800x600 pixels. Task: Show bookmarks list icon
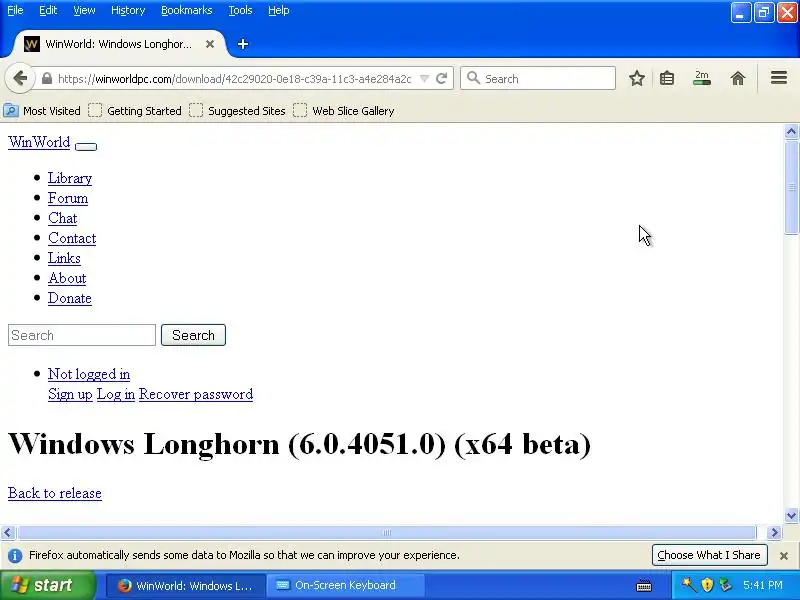[x=667, y=79]
